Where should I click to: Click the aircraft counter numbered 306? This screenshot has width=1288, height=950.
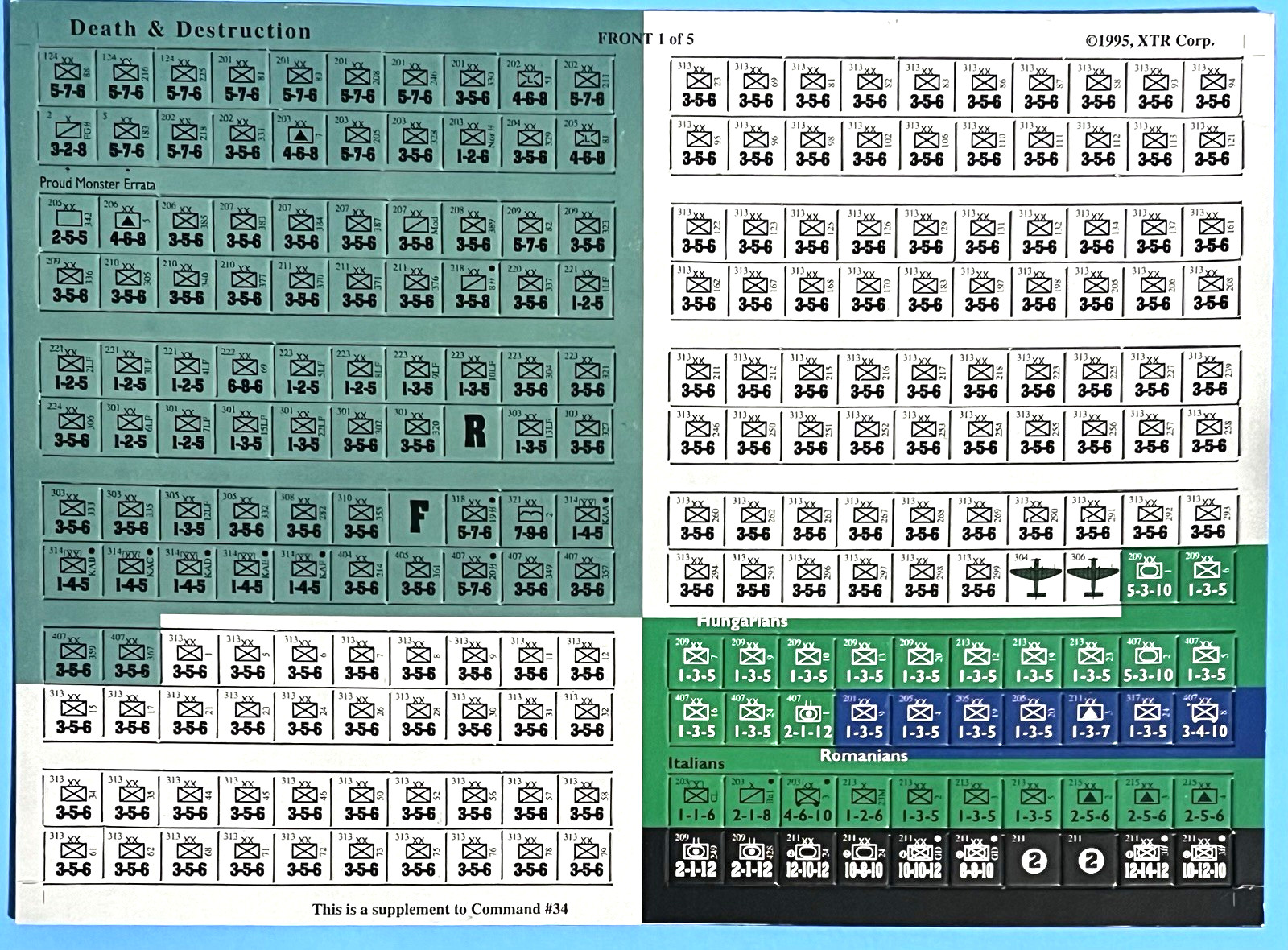coord(1092,575)
